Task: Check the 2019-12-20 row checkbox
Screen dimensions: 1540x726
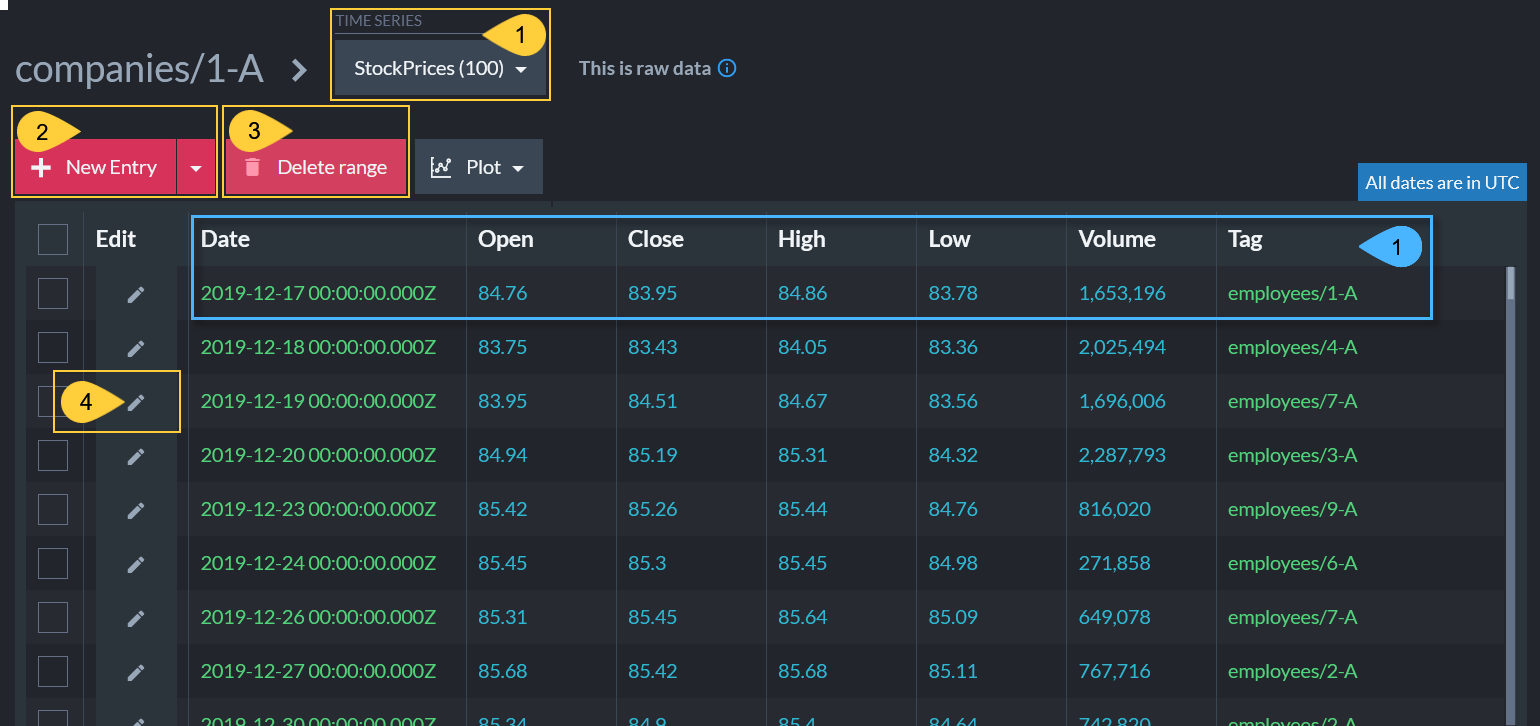Action: pyautogui.click(x=53, y=455)
